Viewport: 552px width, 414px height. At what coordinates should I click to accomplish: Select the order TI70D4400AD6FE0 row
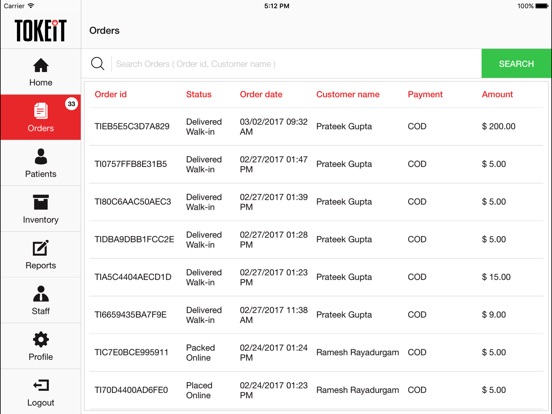tap(316, 390)
